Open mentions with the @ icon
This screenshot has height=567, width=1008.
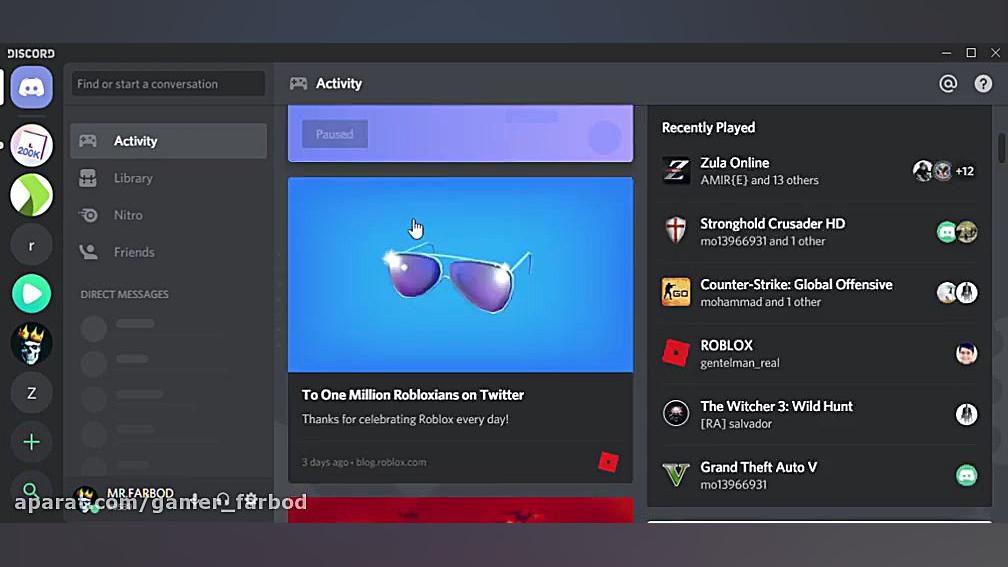948,84
